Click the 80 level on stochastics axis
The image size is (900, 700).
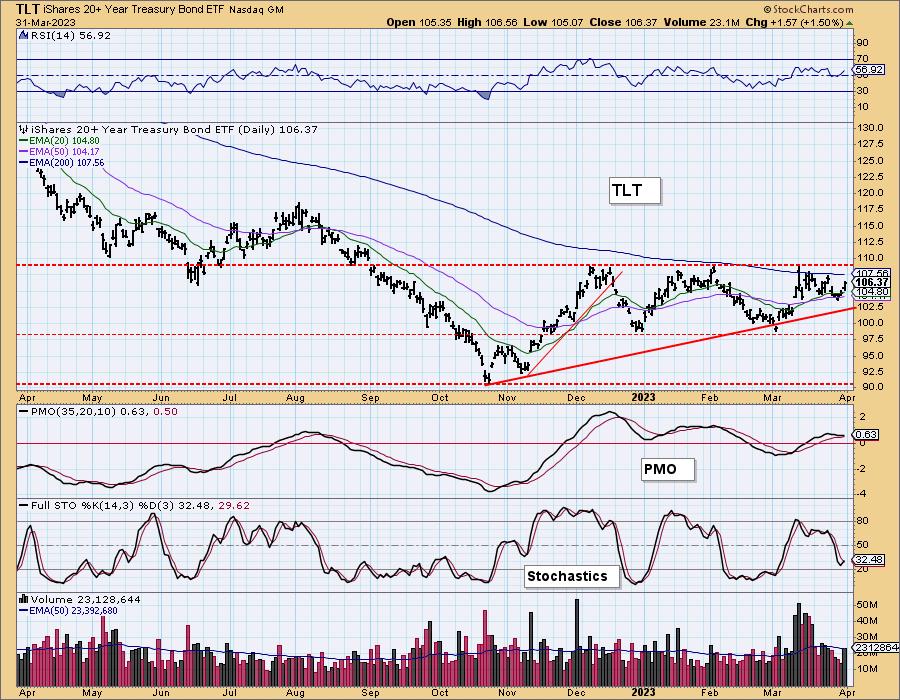click(862, 521)
